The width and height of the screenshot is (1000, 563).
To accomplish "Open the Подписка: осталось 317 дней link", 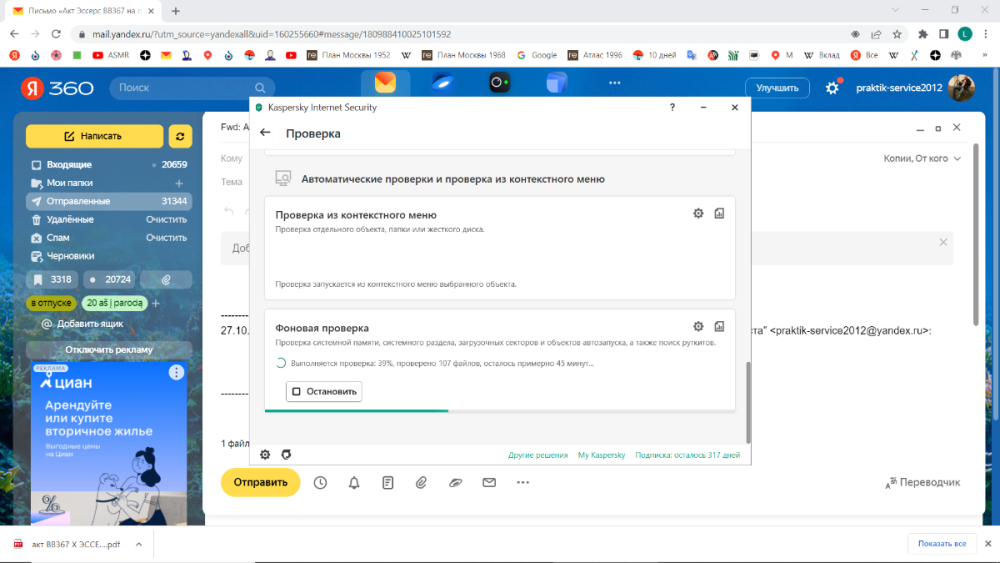I will point(688,455).
